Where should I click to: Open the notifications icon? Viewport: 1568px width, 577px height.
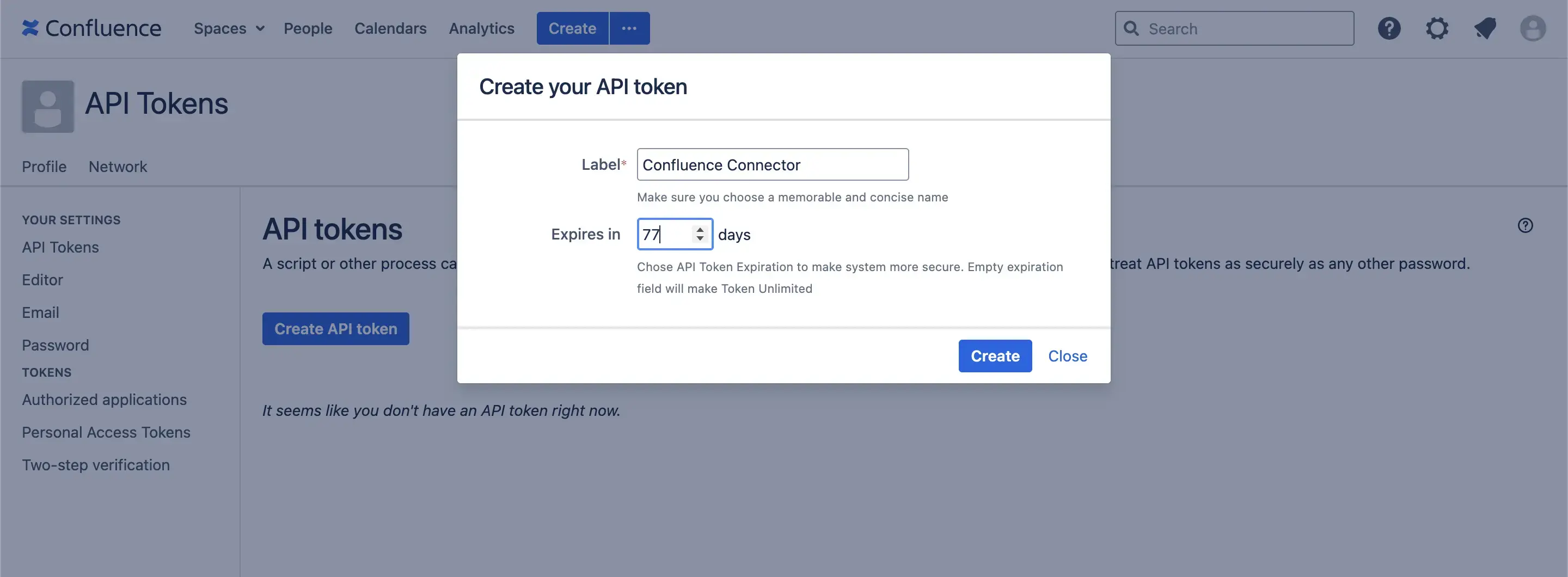point(1485,28)
